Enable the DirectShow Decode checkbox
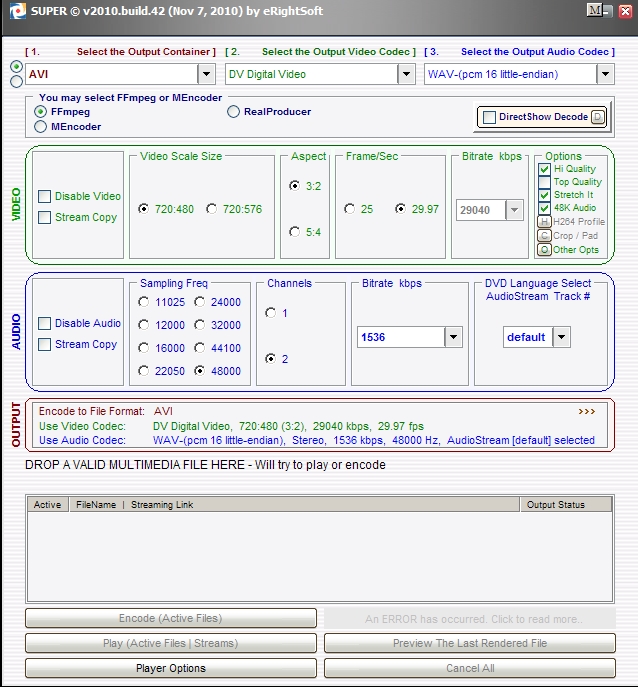The width and height of the screenshot is (638, 687). coord(489,117)
